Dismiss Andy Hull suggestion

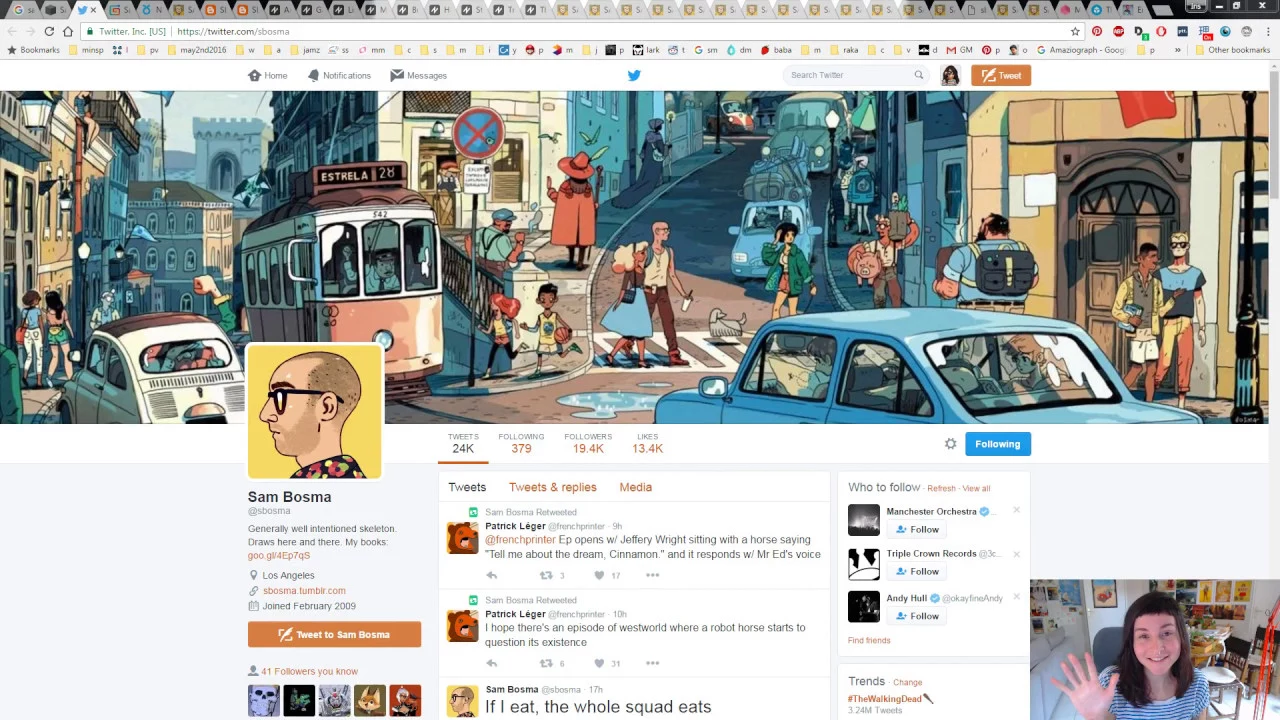pos(1016,596)
